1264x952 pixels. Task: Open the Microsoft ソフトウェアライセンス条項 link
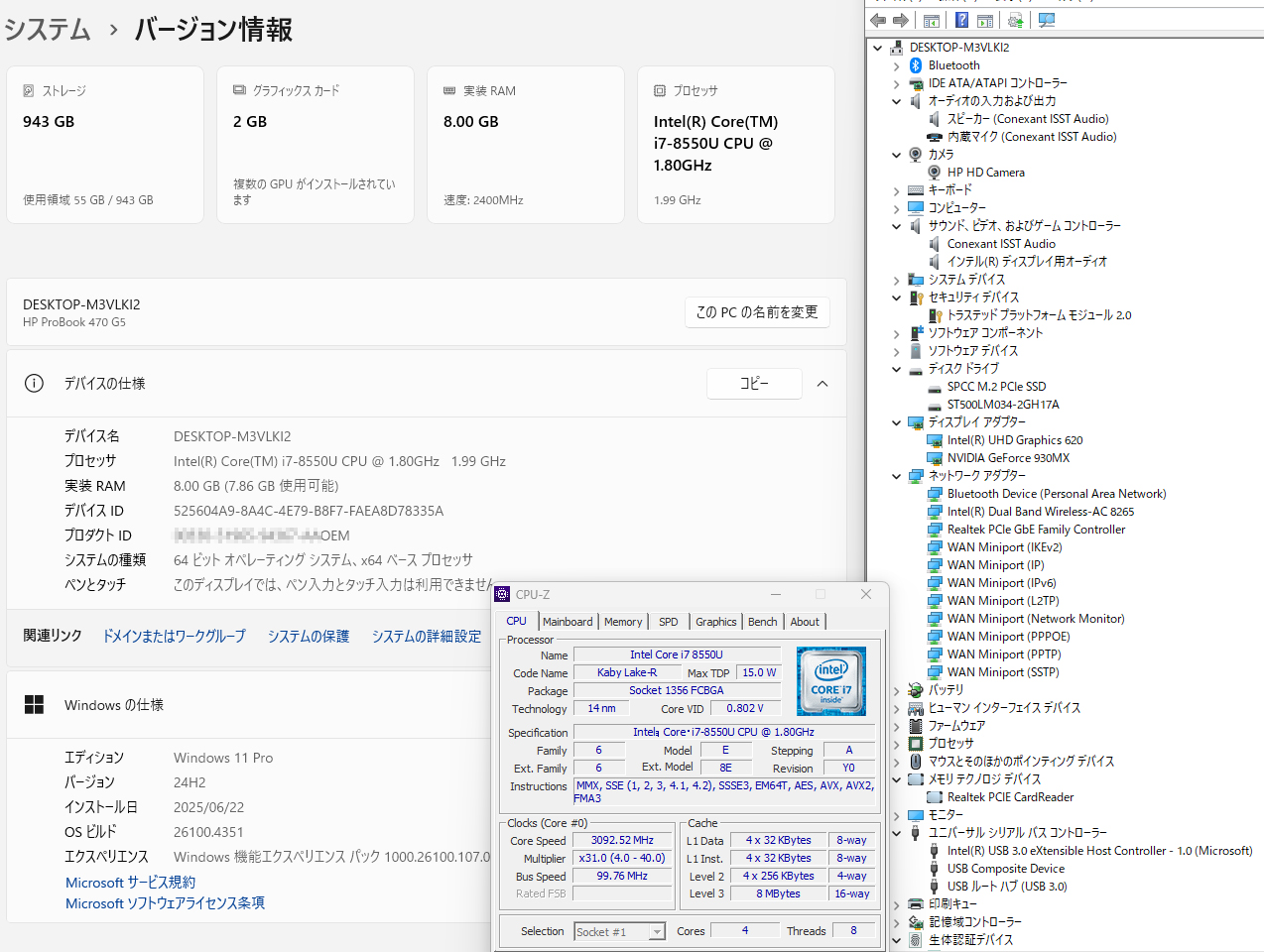point(166,902)
